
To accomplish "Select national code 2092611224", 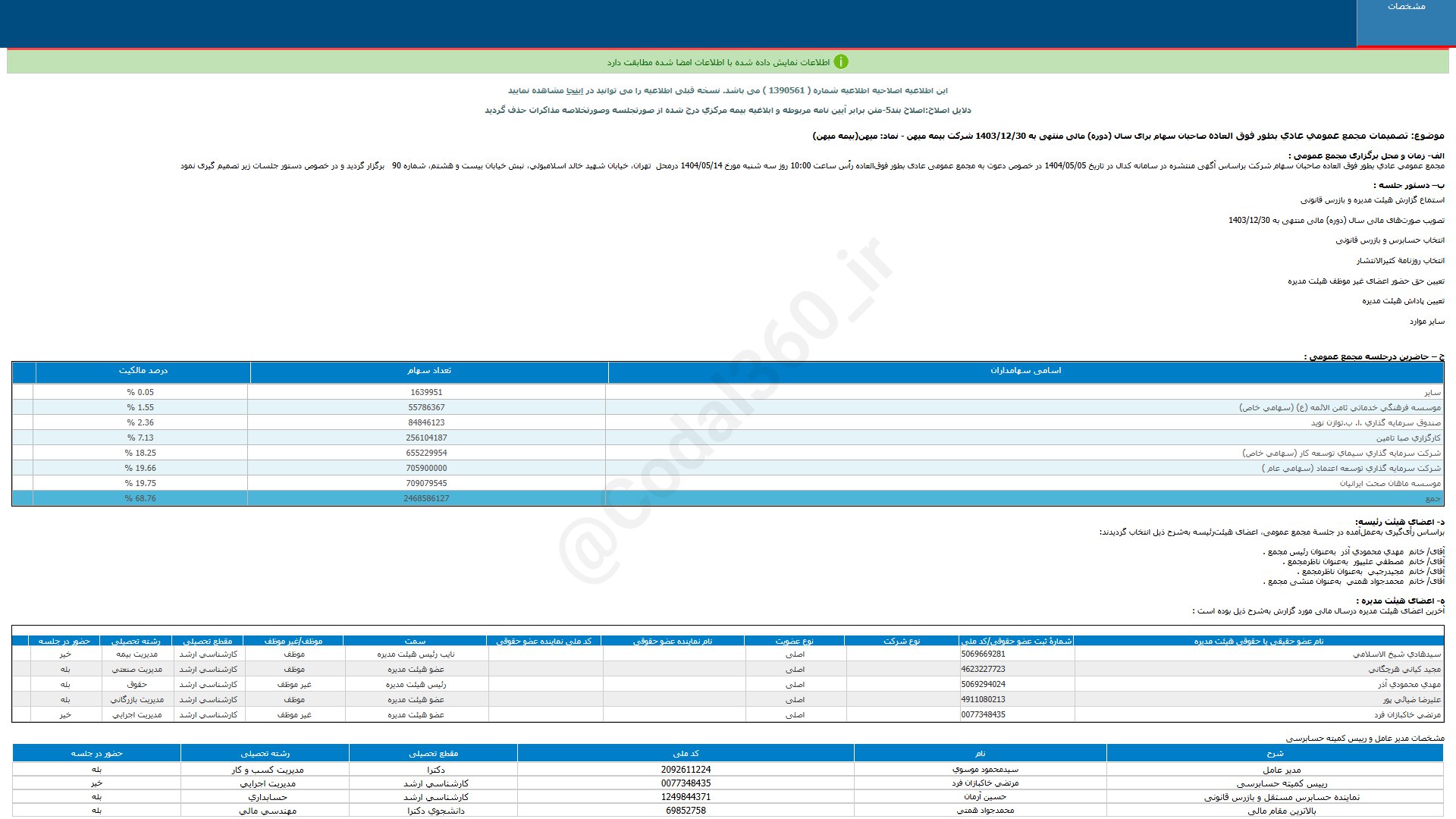I will 686,770.
